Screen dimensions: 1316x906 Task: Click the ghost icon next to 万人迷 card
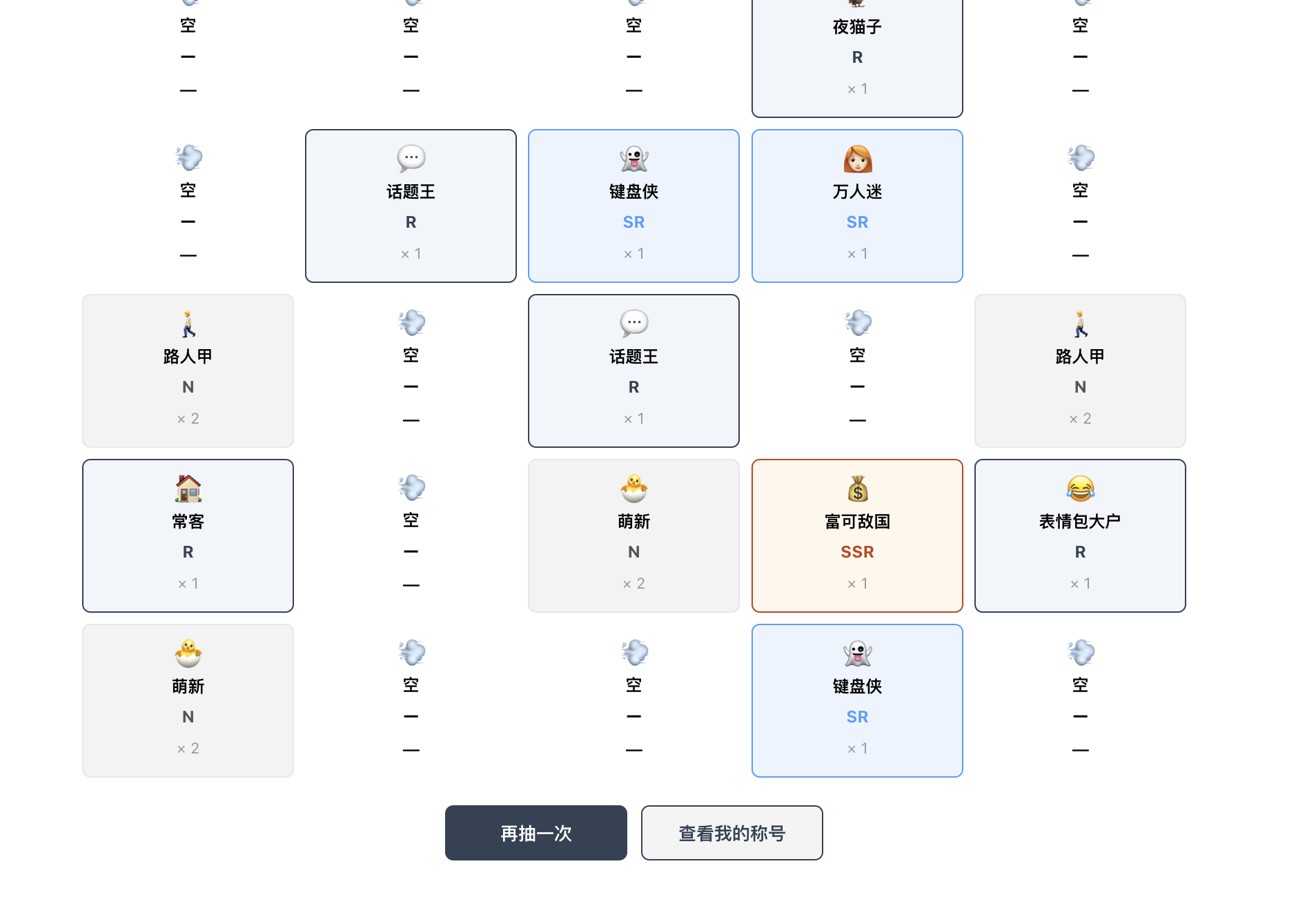pyautogui.click(x=634, y=159)
